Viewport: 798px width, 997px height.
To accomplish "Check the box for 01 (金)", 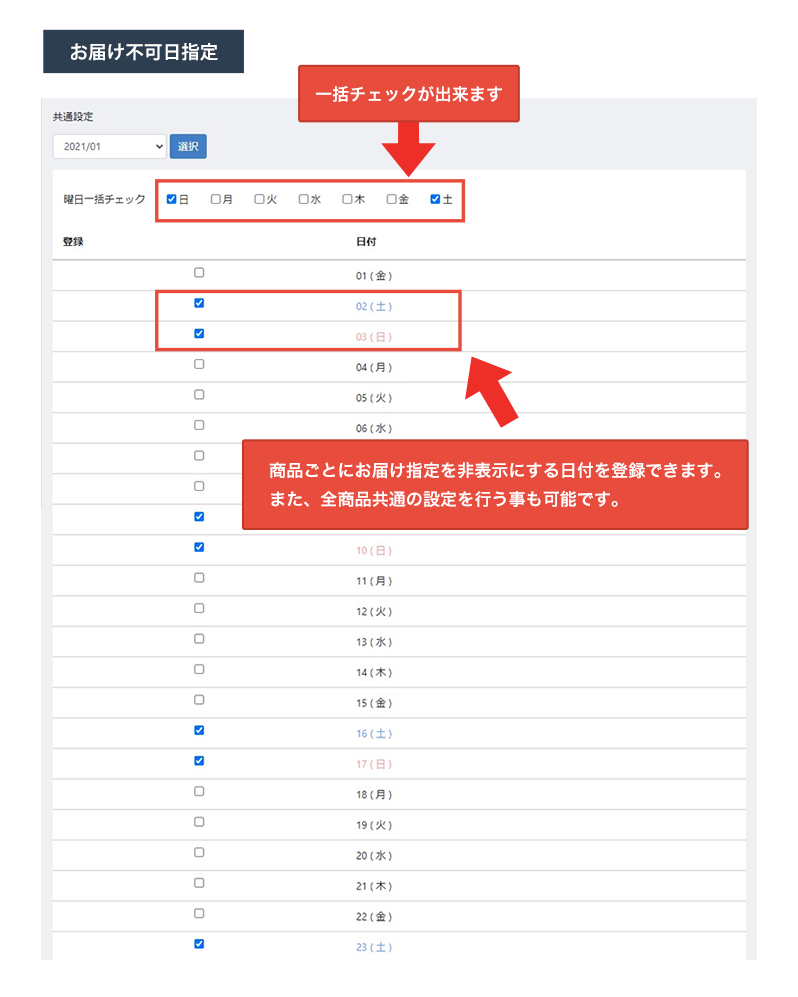I will (199, 272).
